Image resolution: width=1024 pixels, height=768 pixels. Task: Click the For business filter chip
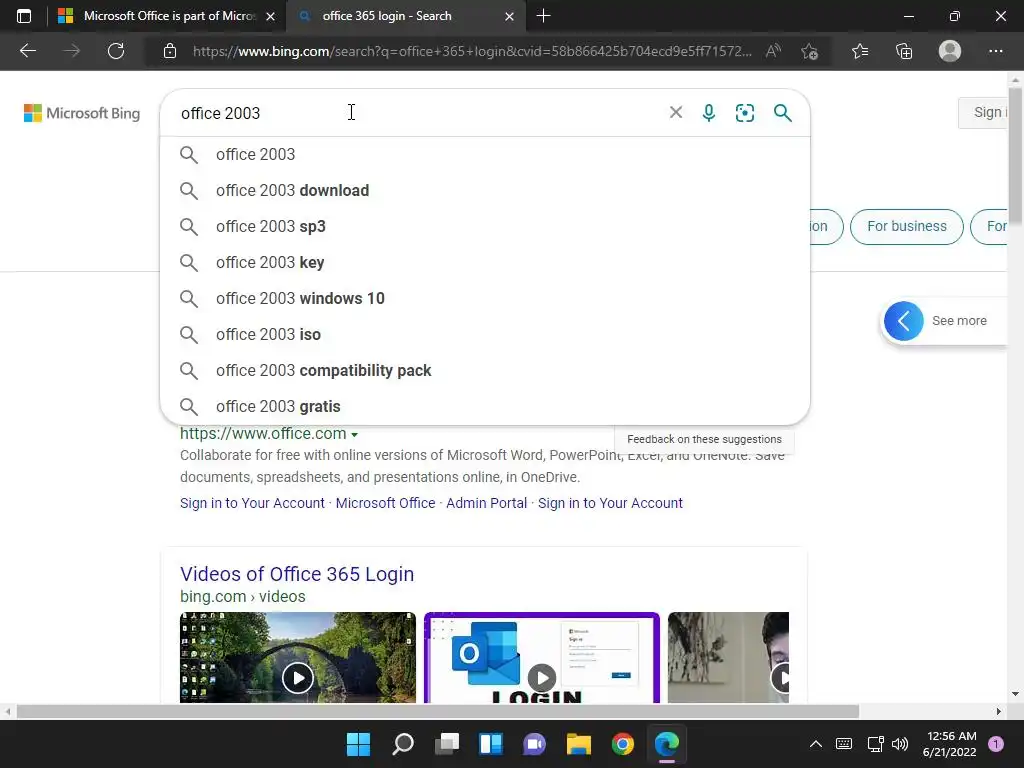[906, 227]
